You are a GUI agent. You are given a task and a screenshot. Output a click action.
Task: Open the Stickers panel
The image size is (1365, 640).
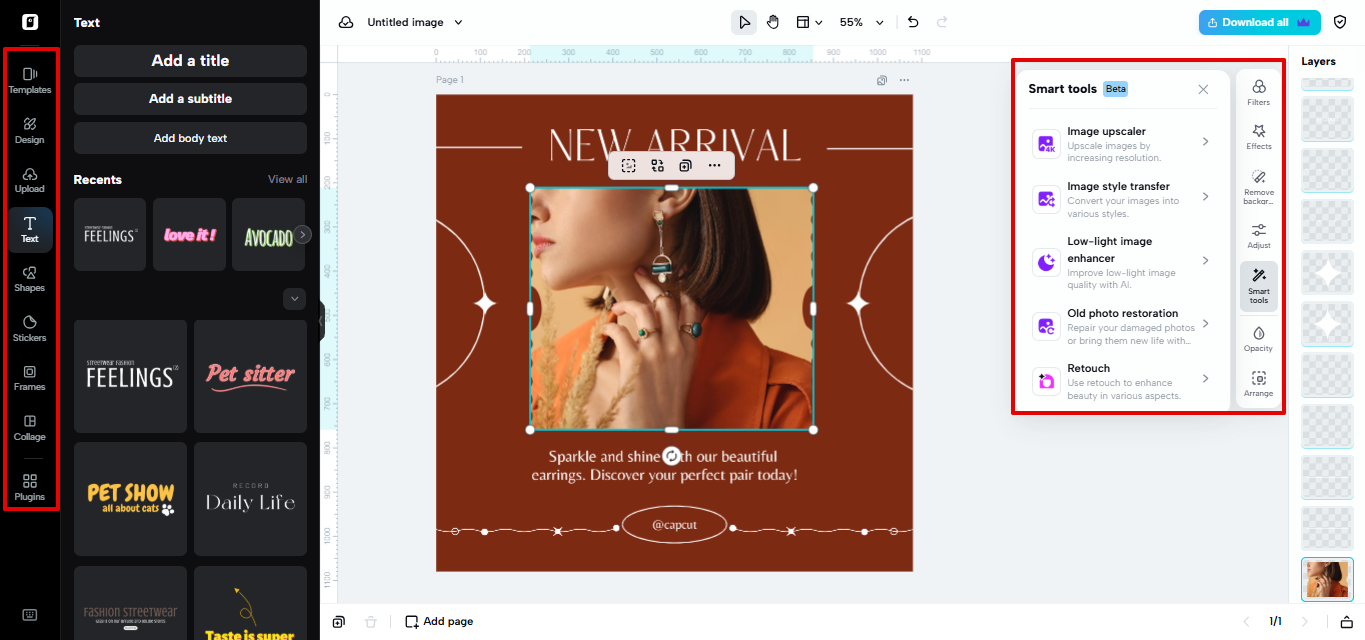(x=30, y=328)
